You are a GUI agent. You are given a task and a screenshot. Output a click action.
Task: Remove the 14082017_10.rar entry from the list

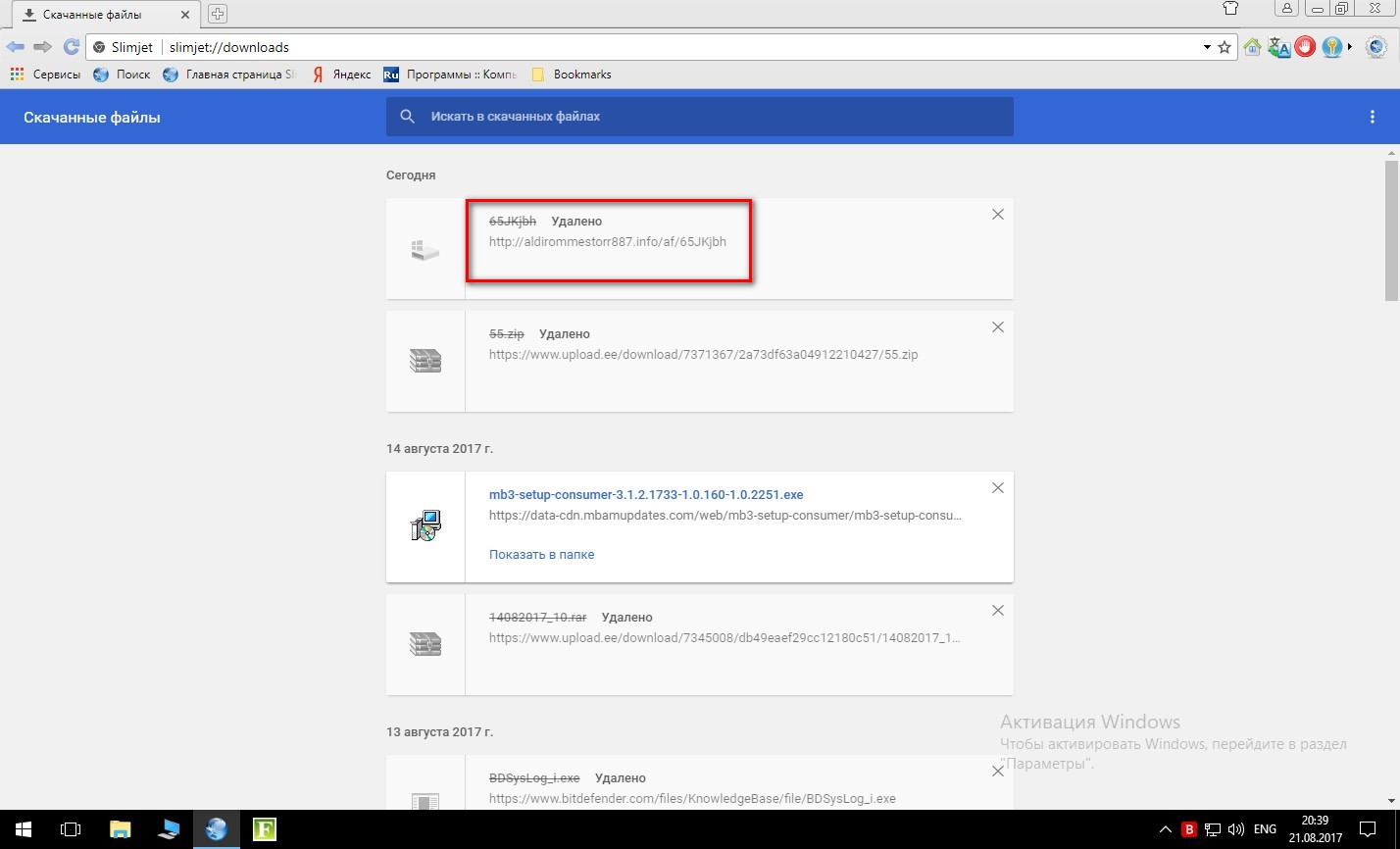coord(998,611)
